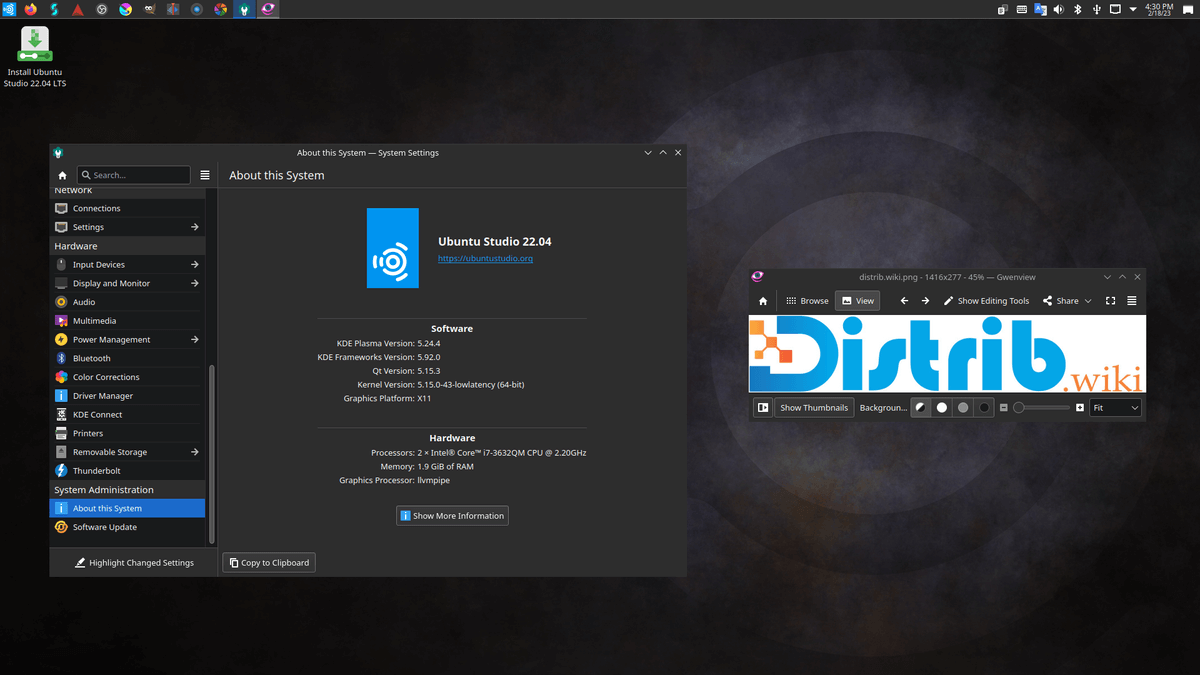Open network Settings entry in the sidebar
This screenshot has height=675, width=1200.
pos(127,227)
